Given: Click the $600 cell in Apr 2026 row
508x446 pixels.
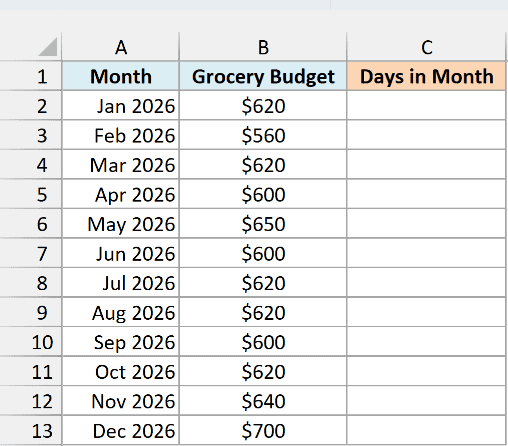Looking at the screenshot, I should 263,194.
